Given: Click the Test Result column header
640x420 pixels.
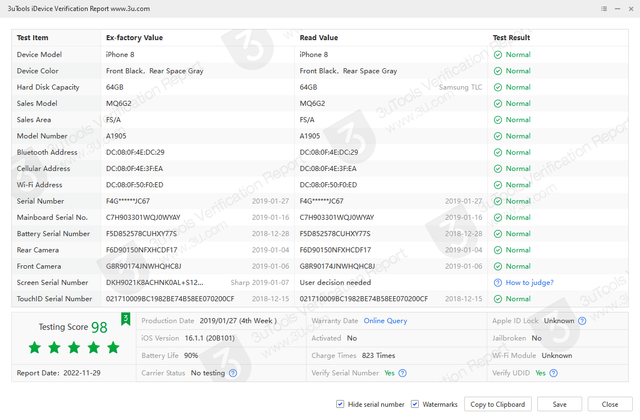Looking at the screenshot, I should [511, 38].
